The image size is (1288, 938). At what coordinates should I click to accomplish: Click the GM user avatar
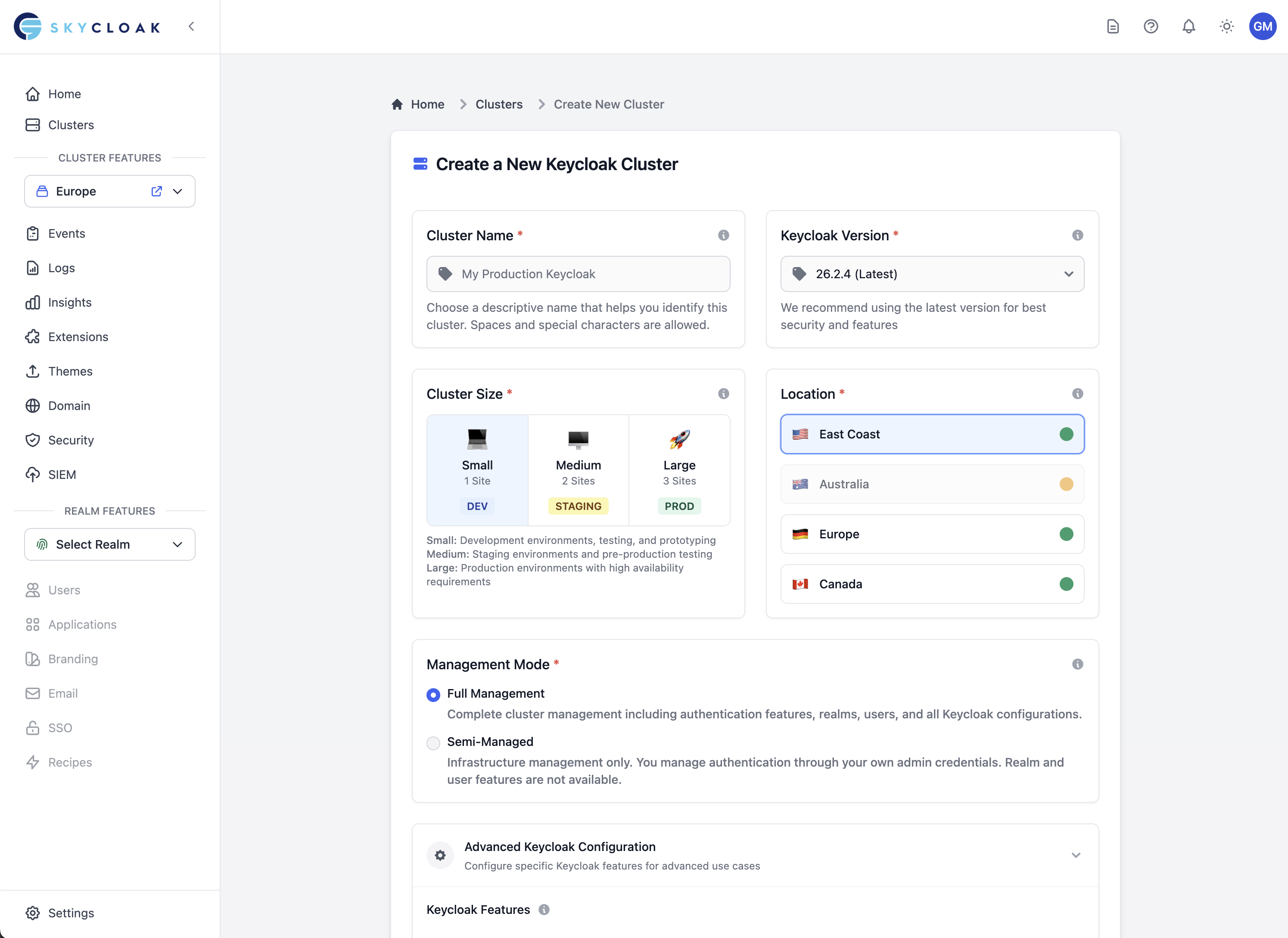1263,26
